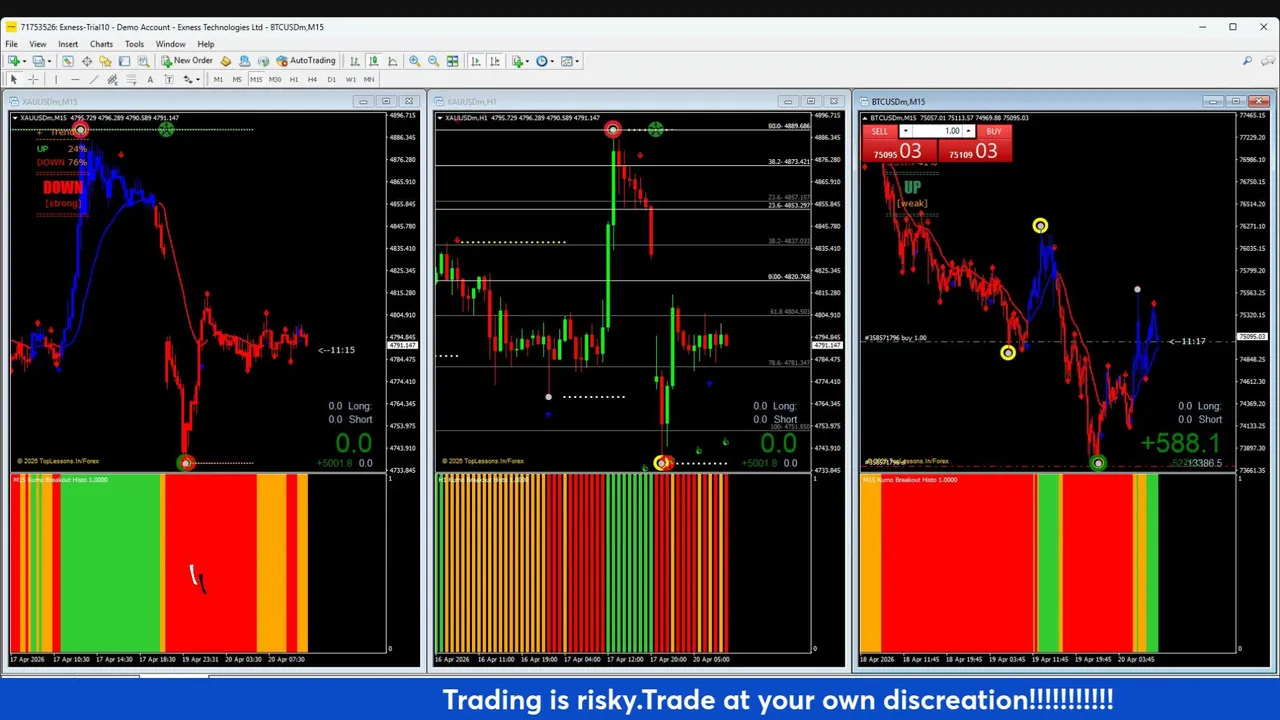The height and width of the screenshot is (720, 1280).
Task: Switch to the D1 timeframe
Action: 331,79
